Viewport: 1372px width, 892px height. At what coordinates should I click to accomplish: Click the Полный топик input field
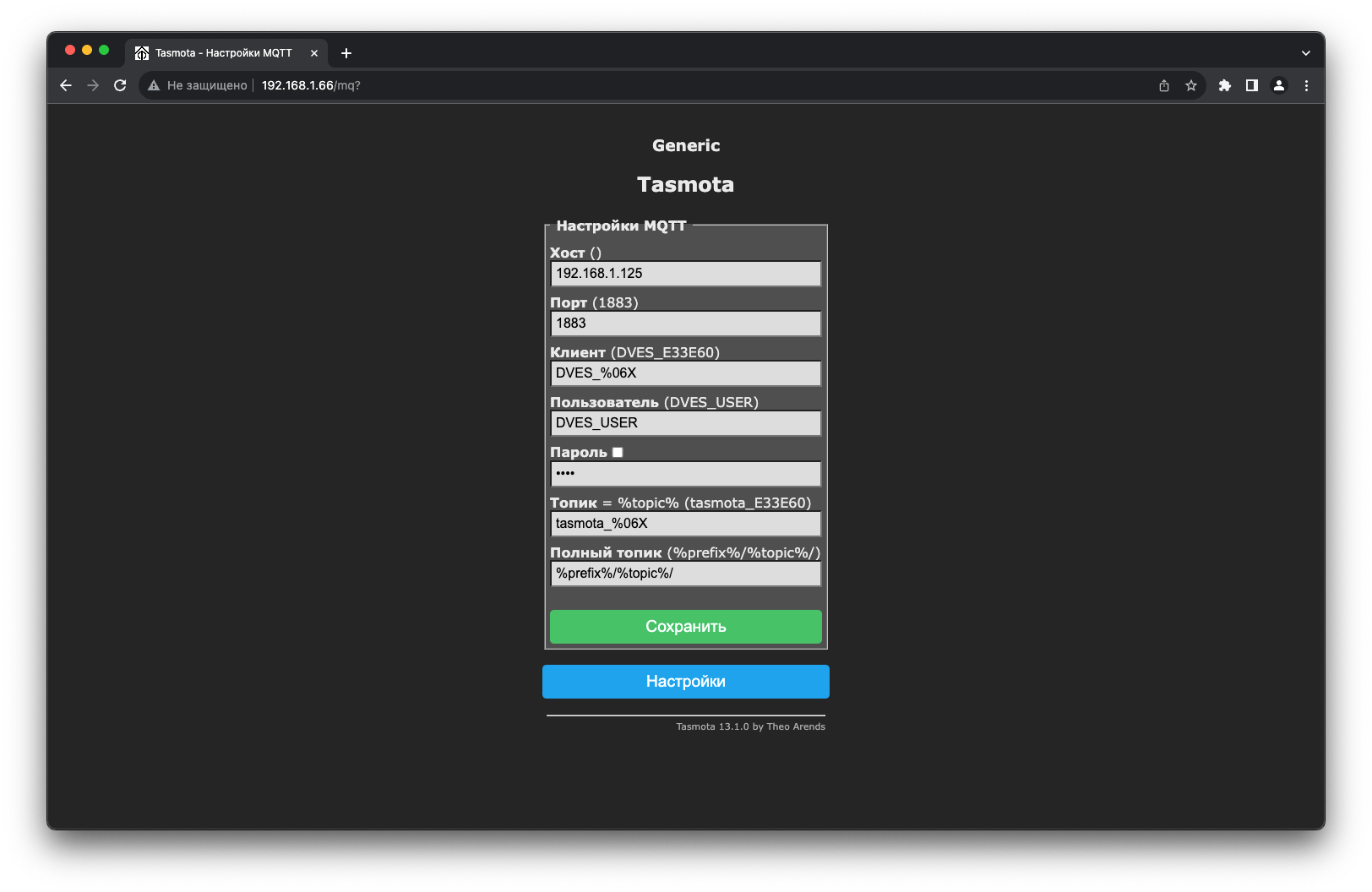pyautogui.click(x=685, y=574)
